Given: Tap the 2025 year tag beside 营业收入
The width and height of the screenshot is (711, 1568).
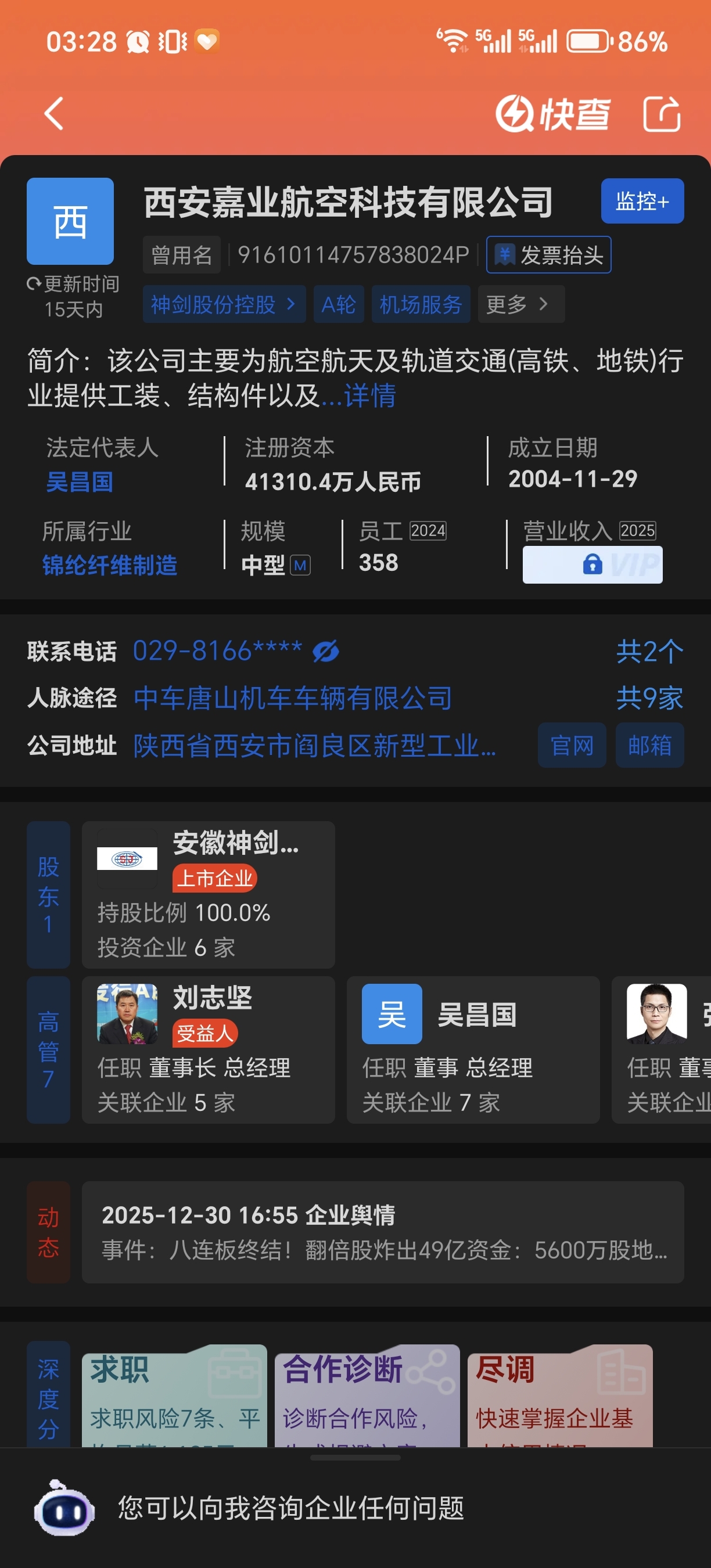Looking at the screenshot, I should (637, 531).
